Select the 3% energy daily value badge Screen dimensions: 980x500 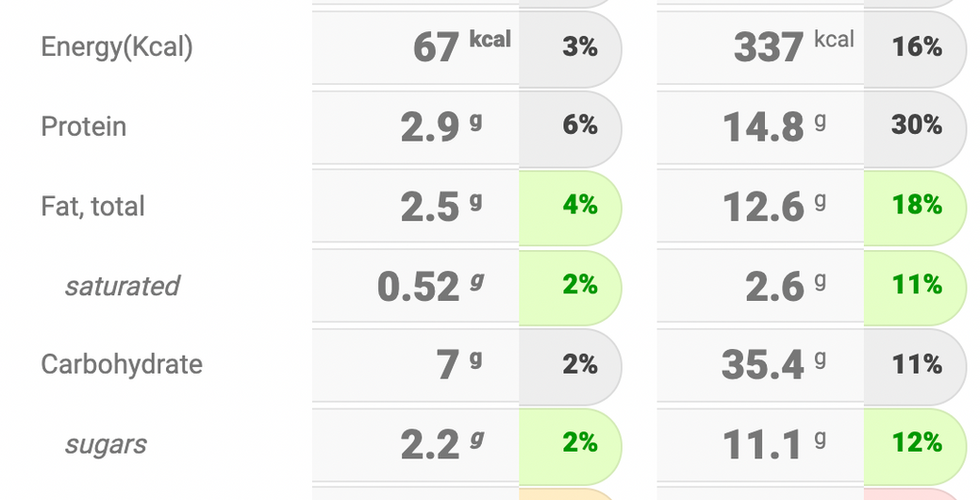click(571, 48)
